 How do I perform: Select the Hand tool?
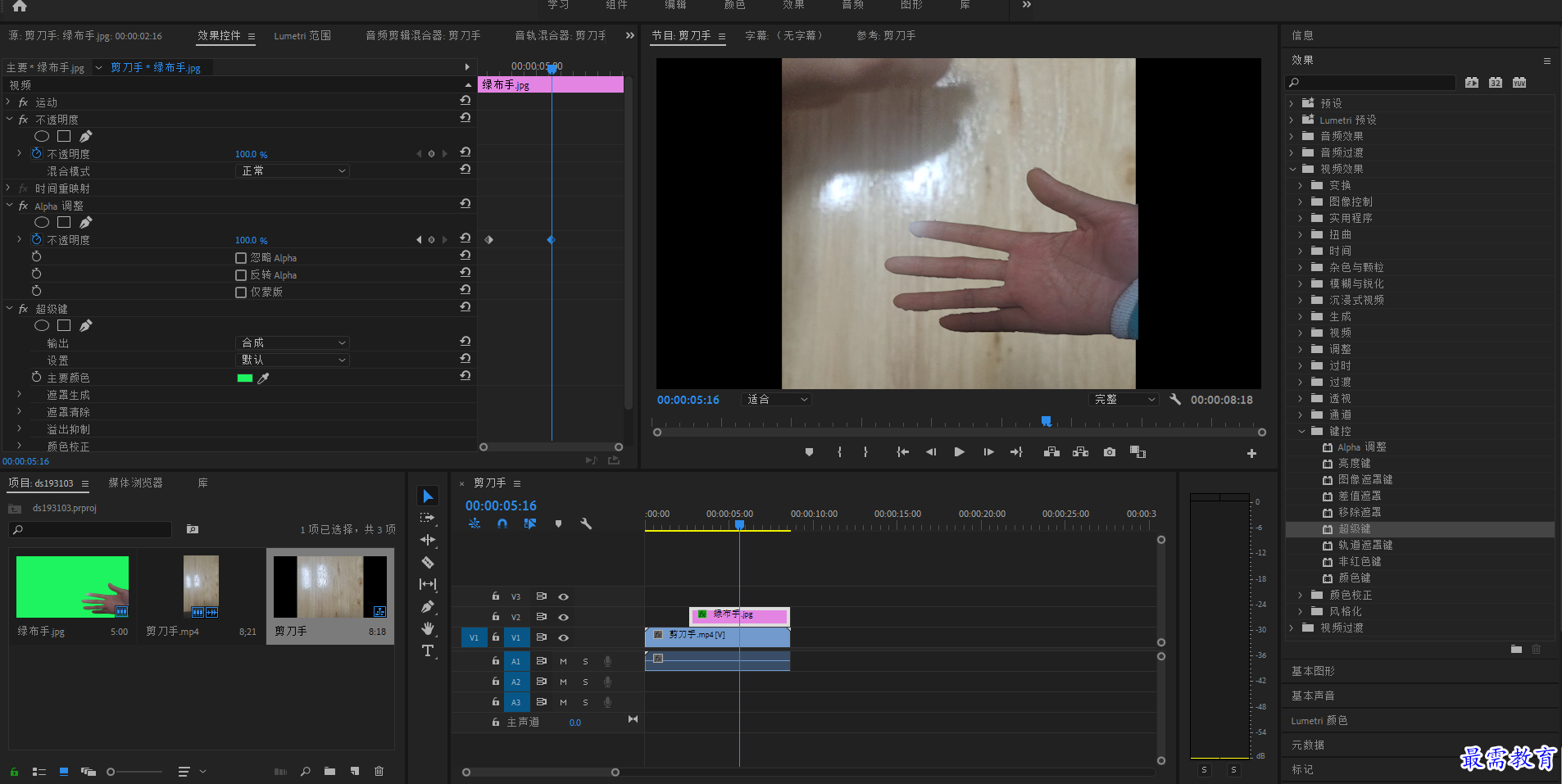[x=428, y=628]
